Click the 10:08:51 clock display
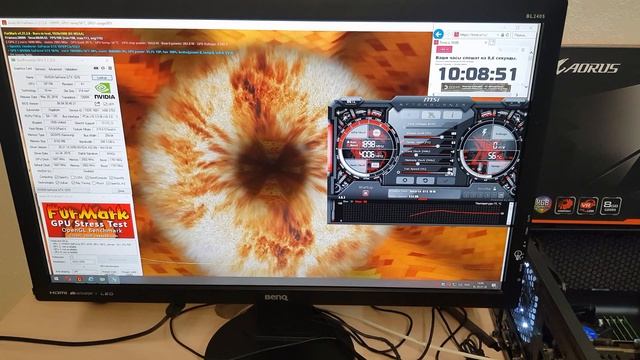The image size is (640, 360). 478,74
